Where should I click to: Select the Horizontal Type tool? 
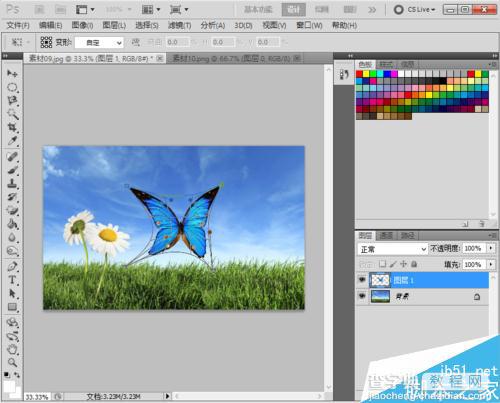pyautogui.click(x=12, y=279)
